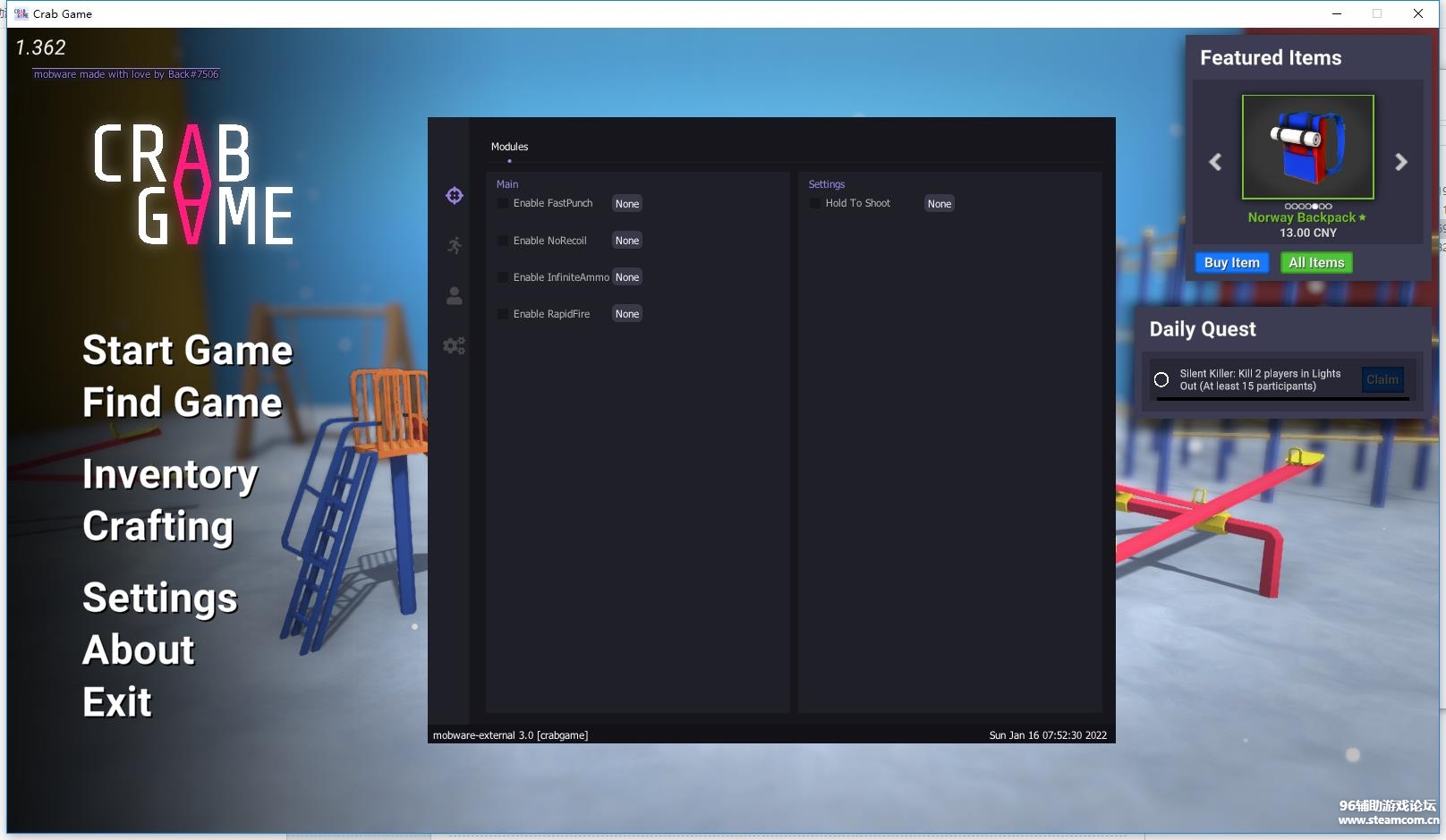The height and width of the screenshot is (840, 1446).
Task: Open the None key selector for InfiniteAmmo
Action: click(627, 277)
